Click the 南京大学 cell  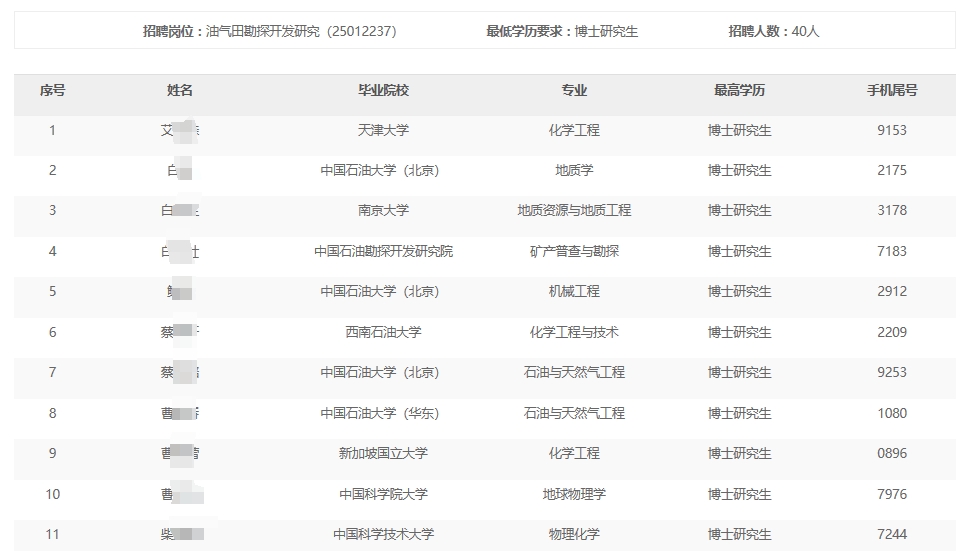383,210
